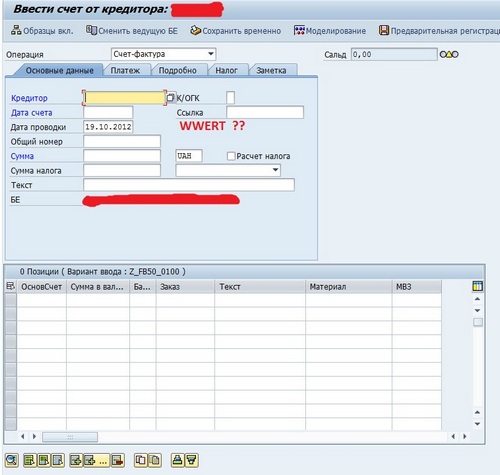Click the Материал column header
500x475 pixels.
coord(349,287)
